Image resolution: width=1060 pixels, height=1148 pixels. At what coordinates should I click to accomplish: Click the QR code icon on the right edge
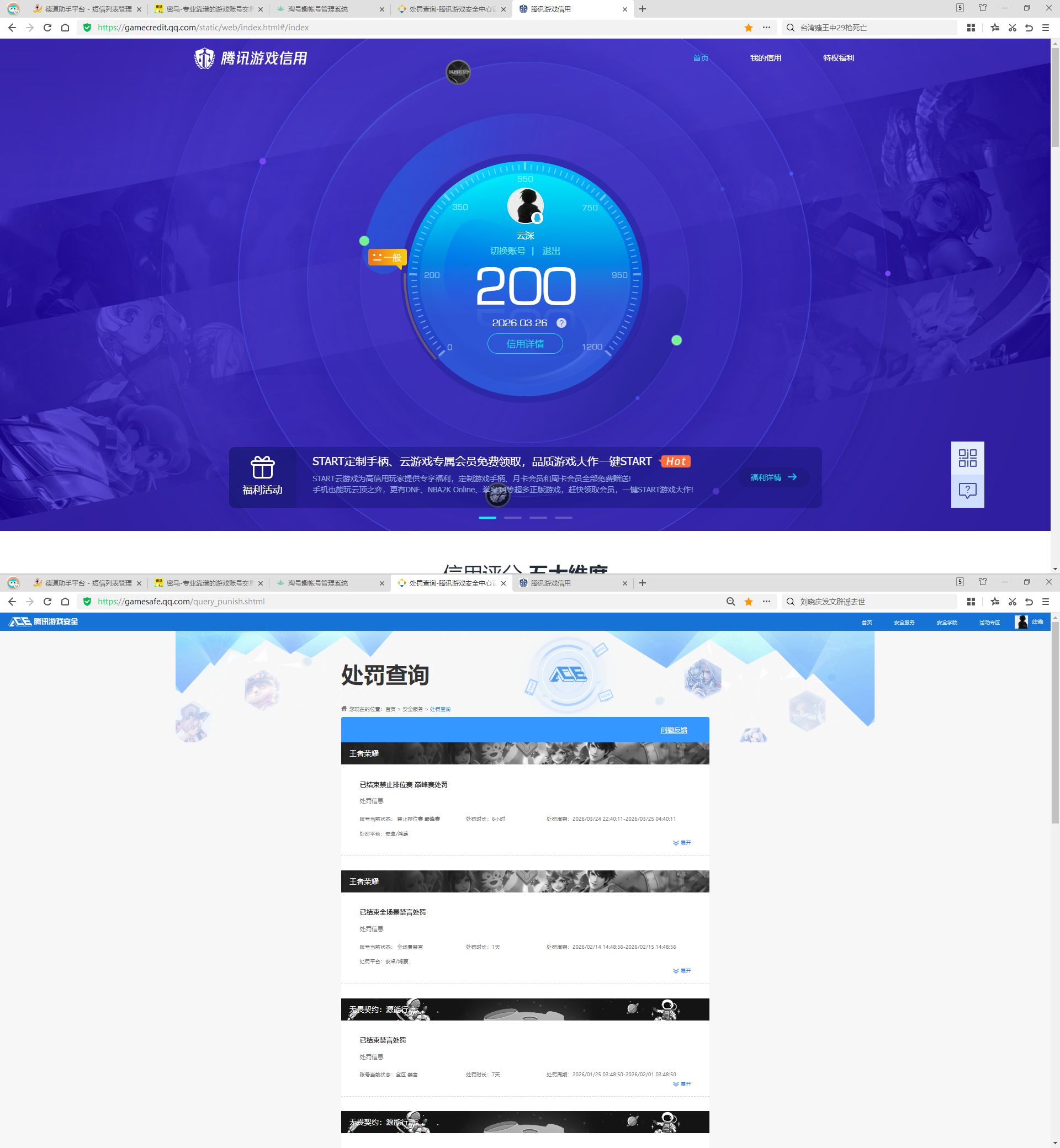(x=967, y=459)
